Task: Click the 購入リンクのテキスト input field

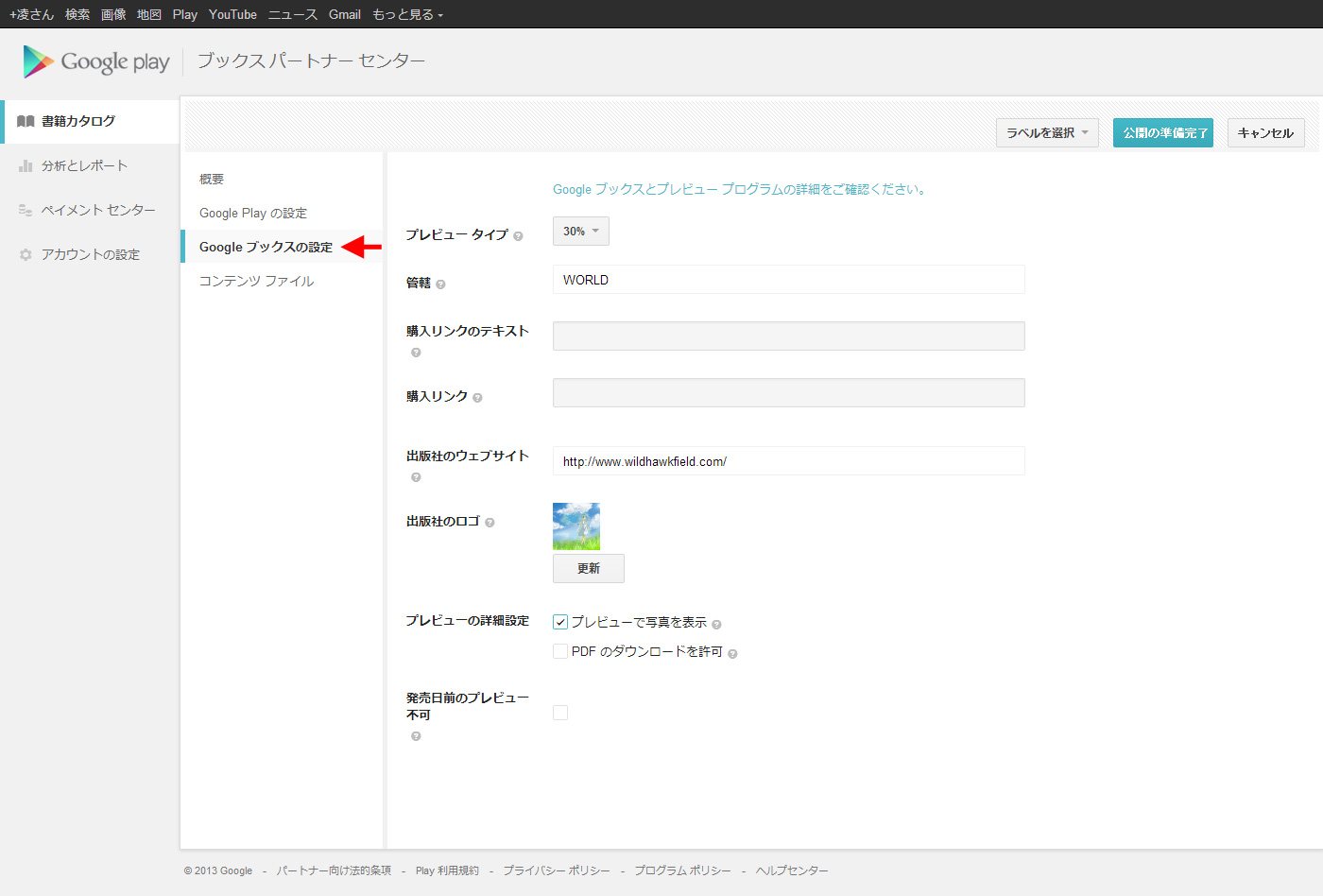Action: pos(789,336)
